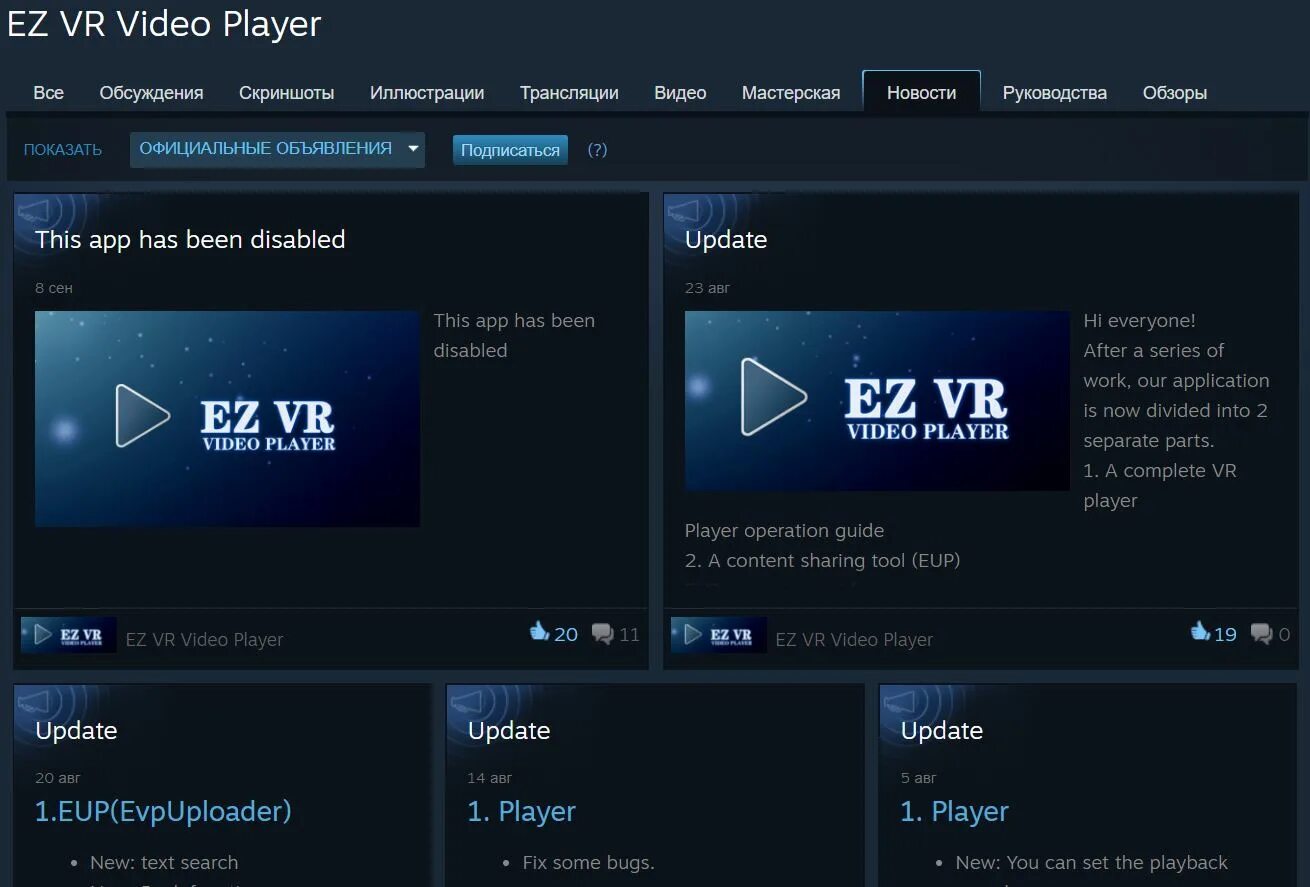Click the thumbnail in the 23 авг Update
The image size is (1310, 887).
877,400
